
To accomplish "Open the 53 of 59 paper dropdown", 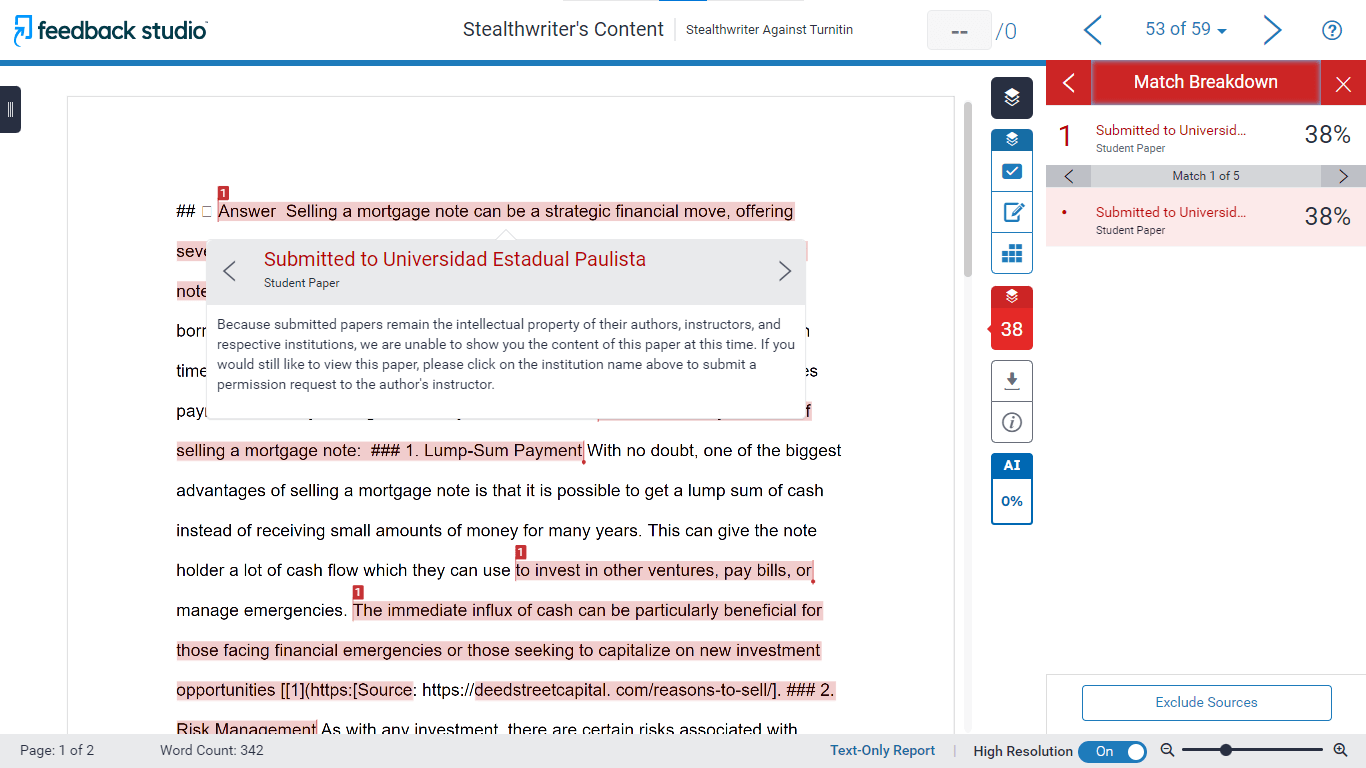I will [x=1186, y=30].
